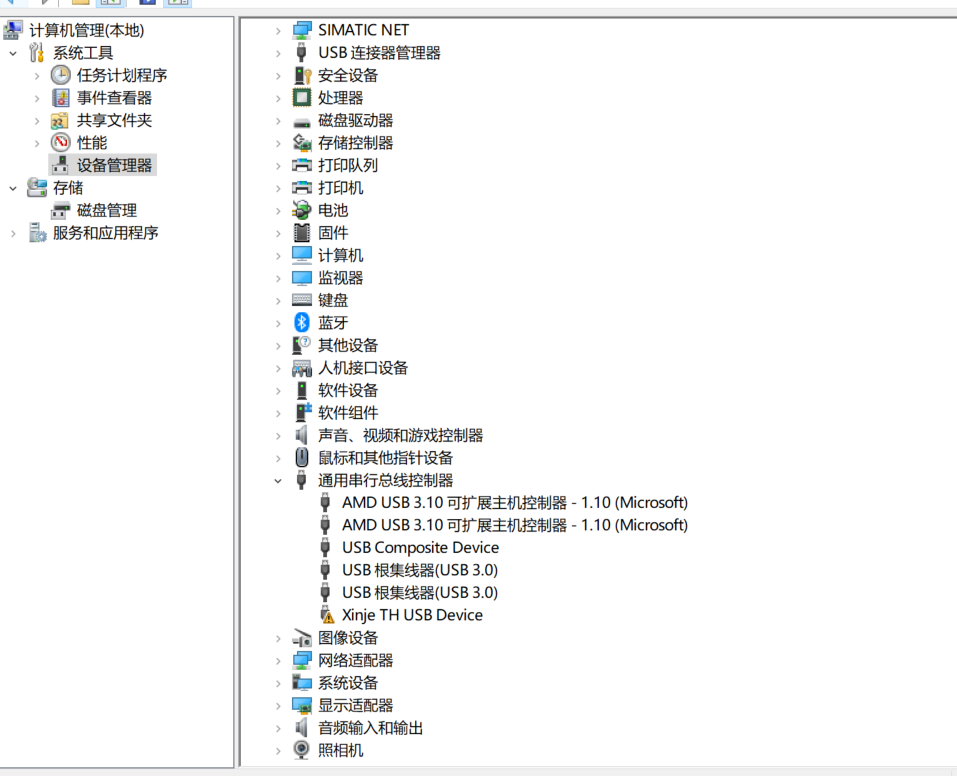Click the 性能 performance icon in left tree

pos(61,142)
